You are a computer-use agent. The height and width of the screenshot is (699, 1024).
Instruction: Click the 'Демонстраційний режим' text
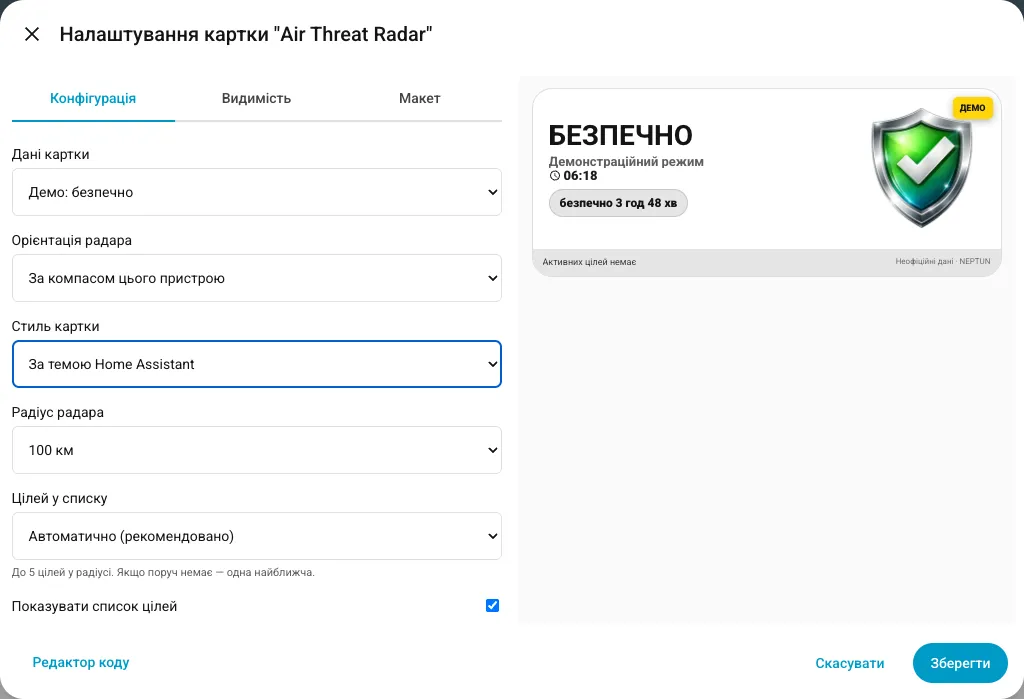[626, 161]
